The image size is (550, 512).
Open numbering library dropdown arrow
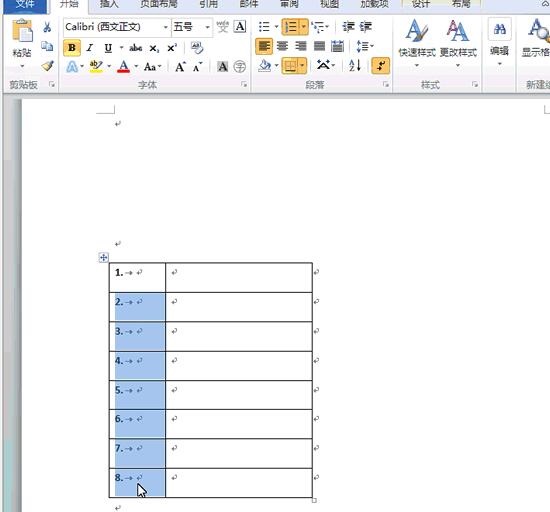304,27
